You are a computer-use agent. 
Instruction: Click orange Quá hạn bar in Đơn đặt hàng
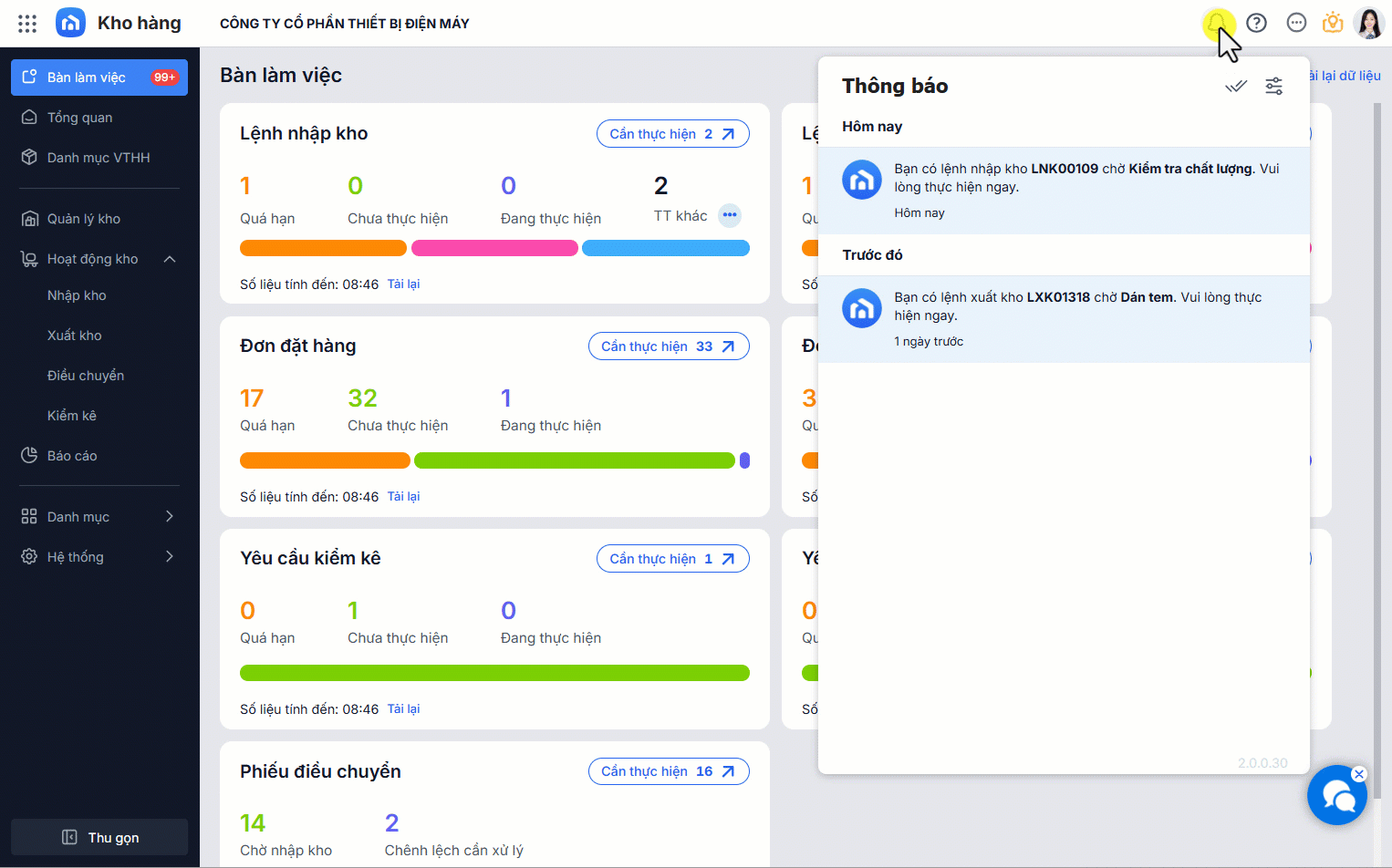(325, 460)
